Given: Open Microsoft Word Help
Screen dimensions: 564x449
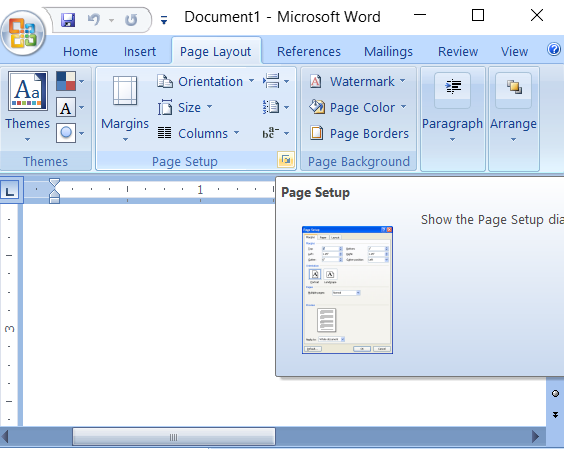Looking at the screenshot, I should [x=554, y=49].
